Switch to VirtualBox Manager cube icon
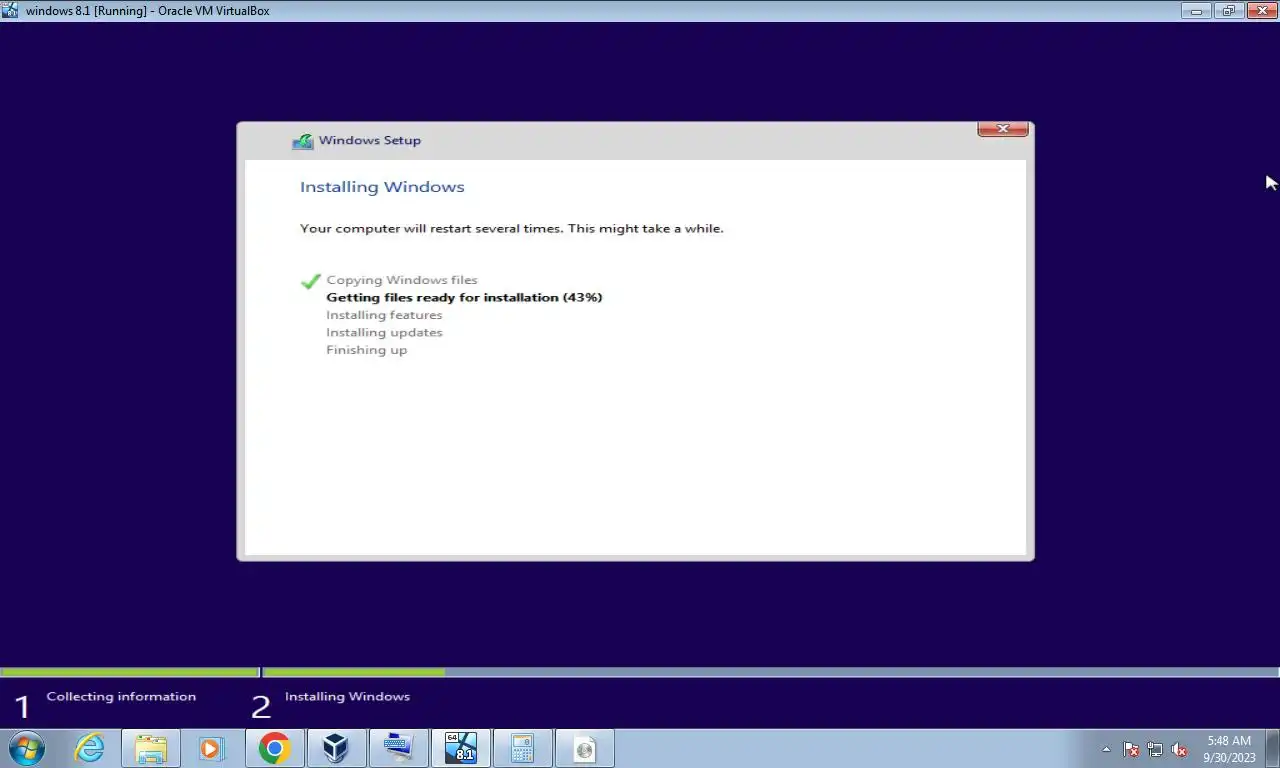This screenshot has width=1280, height=768. click(x=336, y=748)
